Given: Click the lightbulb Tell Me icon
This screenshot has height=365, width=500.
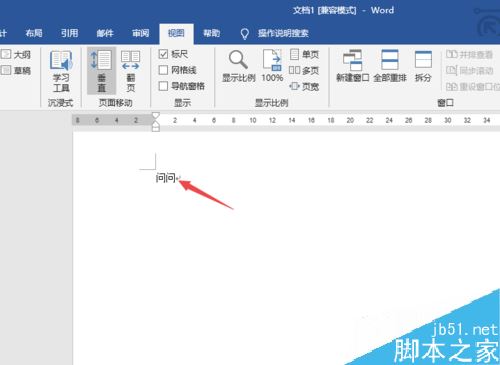Looking at the screenshot, I should coord(245,34).
